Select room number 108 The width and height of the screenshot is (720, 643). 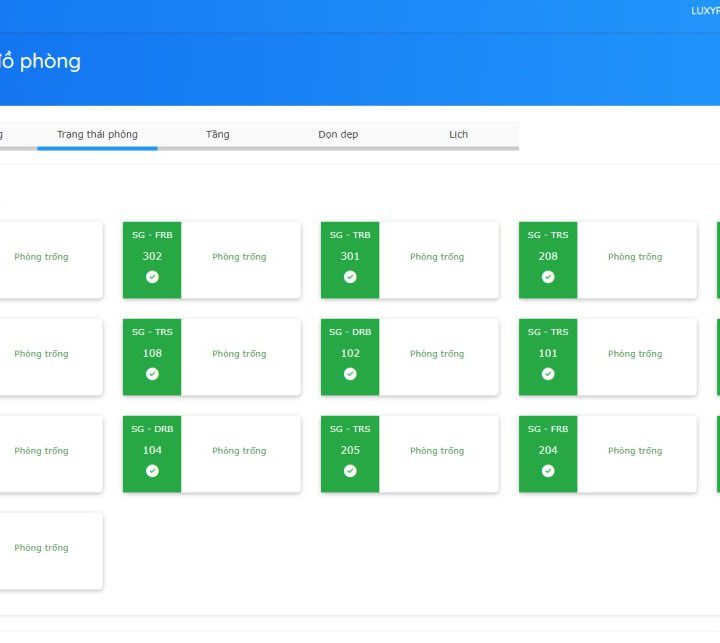coord(152,353)
